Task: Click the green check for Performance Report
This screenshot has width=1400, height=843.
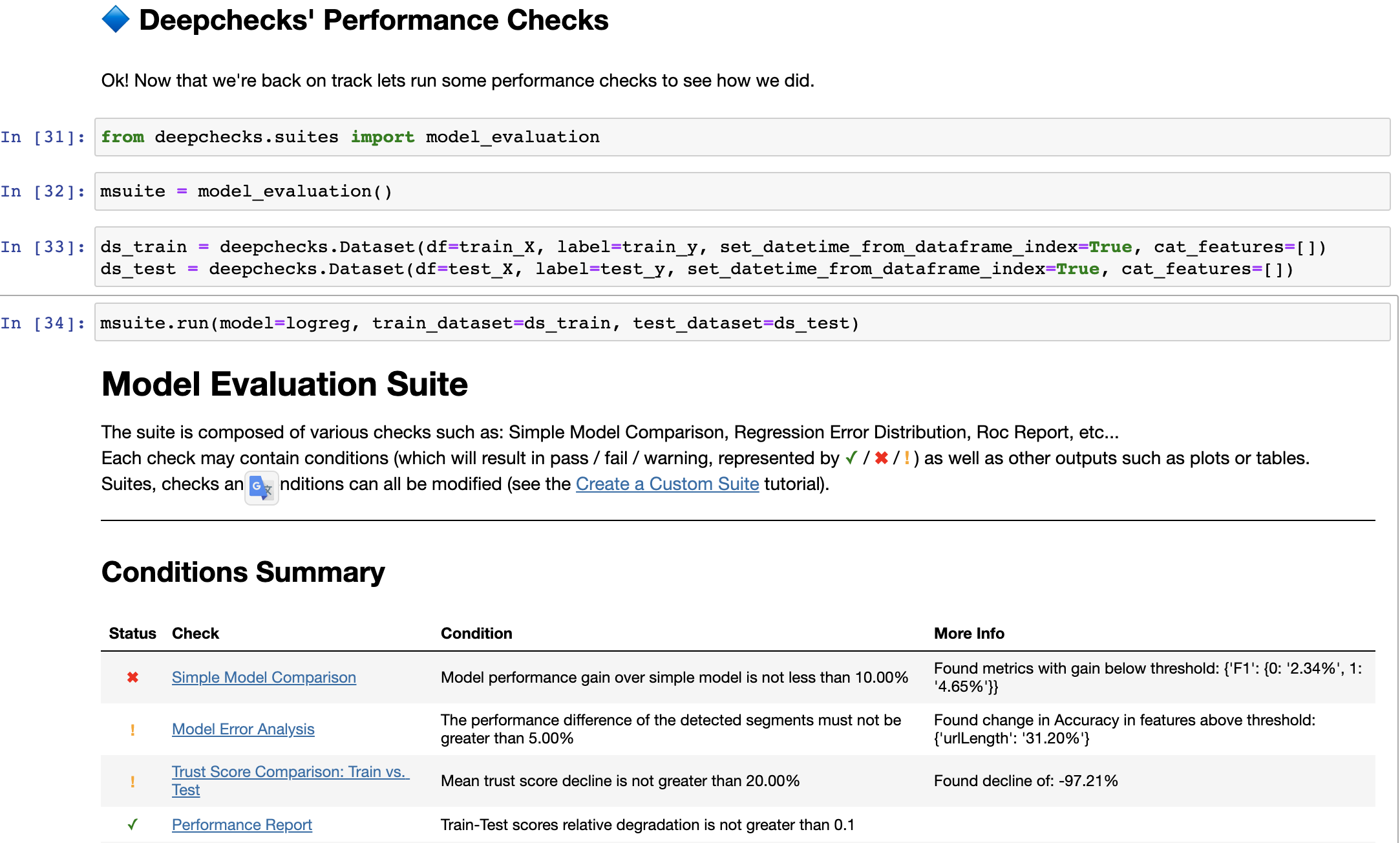Action: point(133,824)
